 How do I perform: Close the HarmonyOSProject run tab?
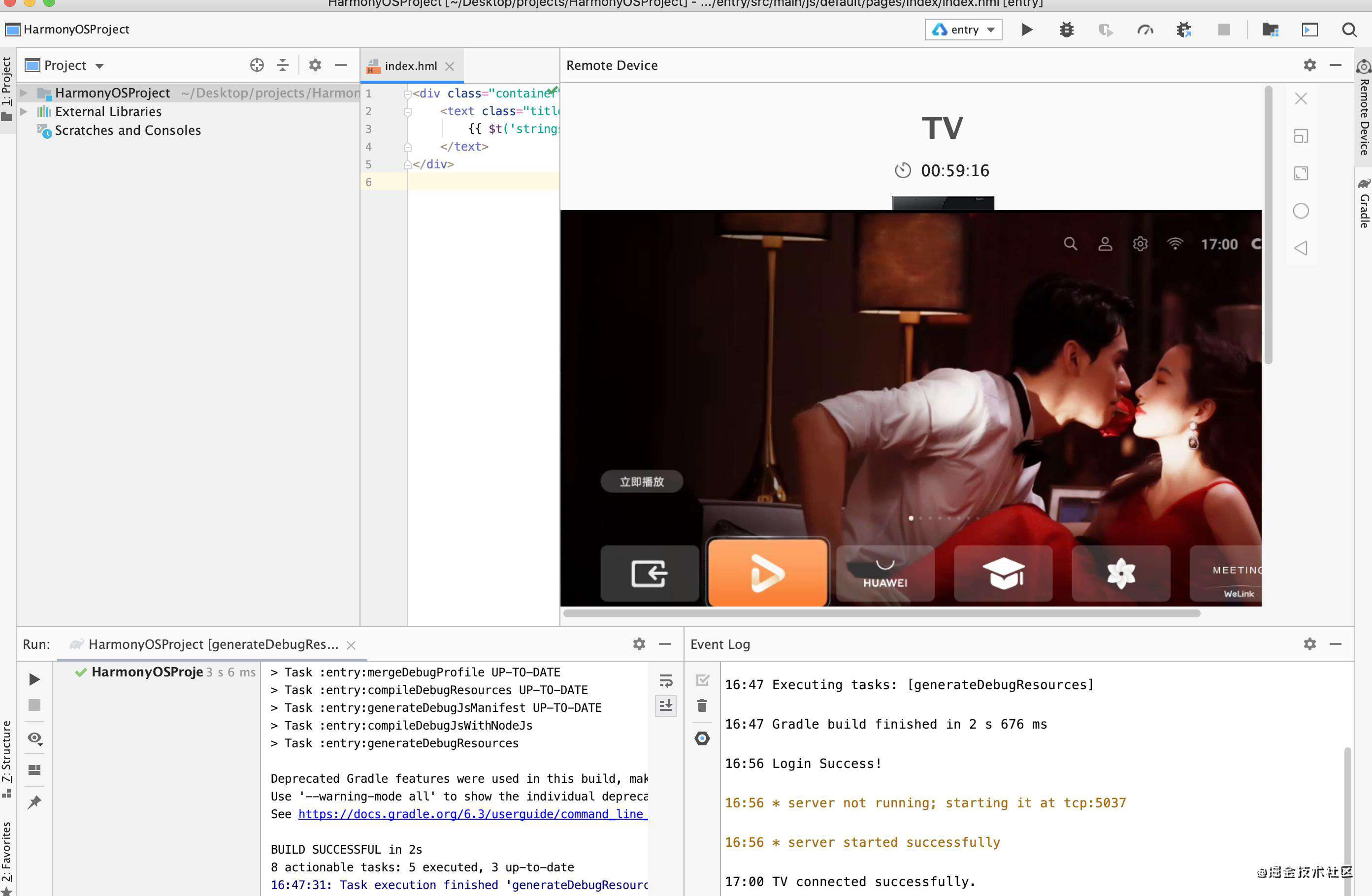click(x=351, y=645)
